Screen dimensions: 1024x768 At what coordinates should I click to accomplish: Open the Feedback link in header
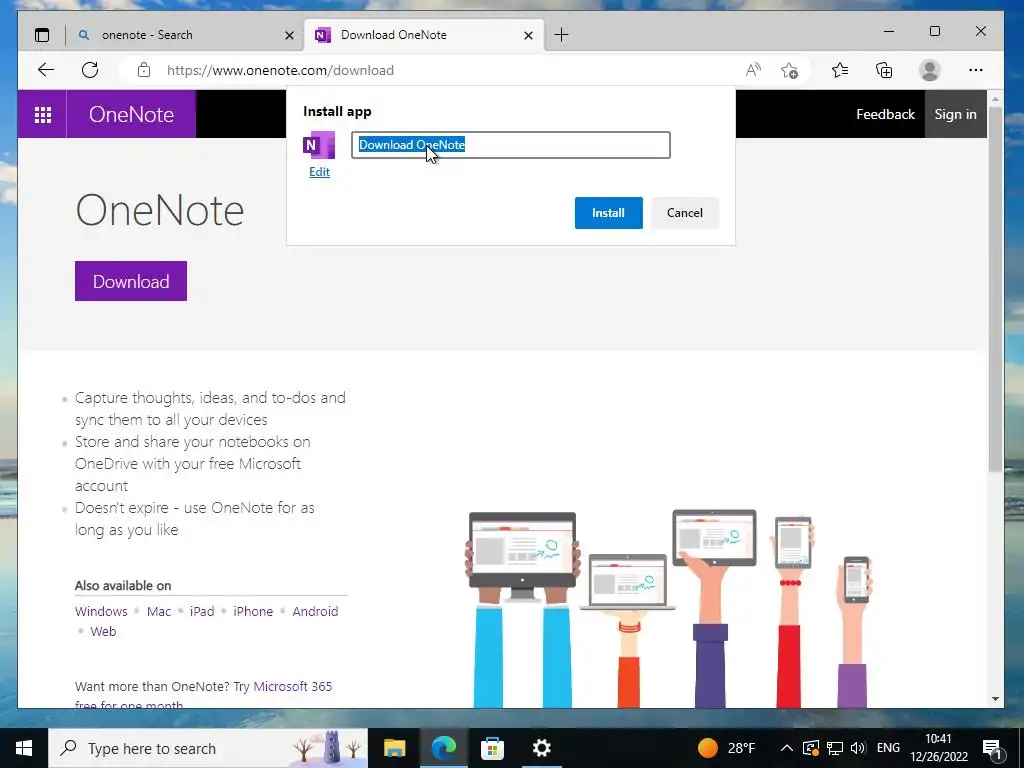(885, 114)
